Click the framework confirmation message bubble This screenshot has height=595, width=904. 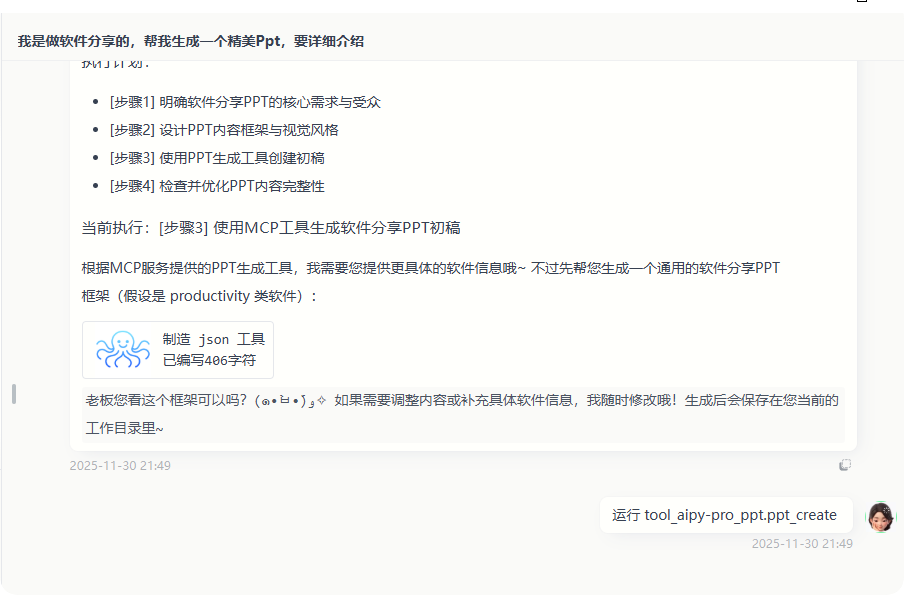462,414
